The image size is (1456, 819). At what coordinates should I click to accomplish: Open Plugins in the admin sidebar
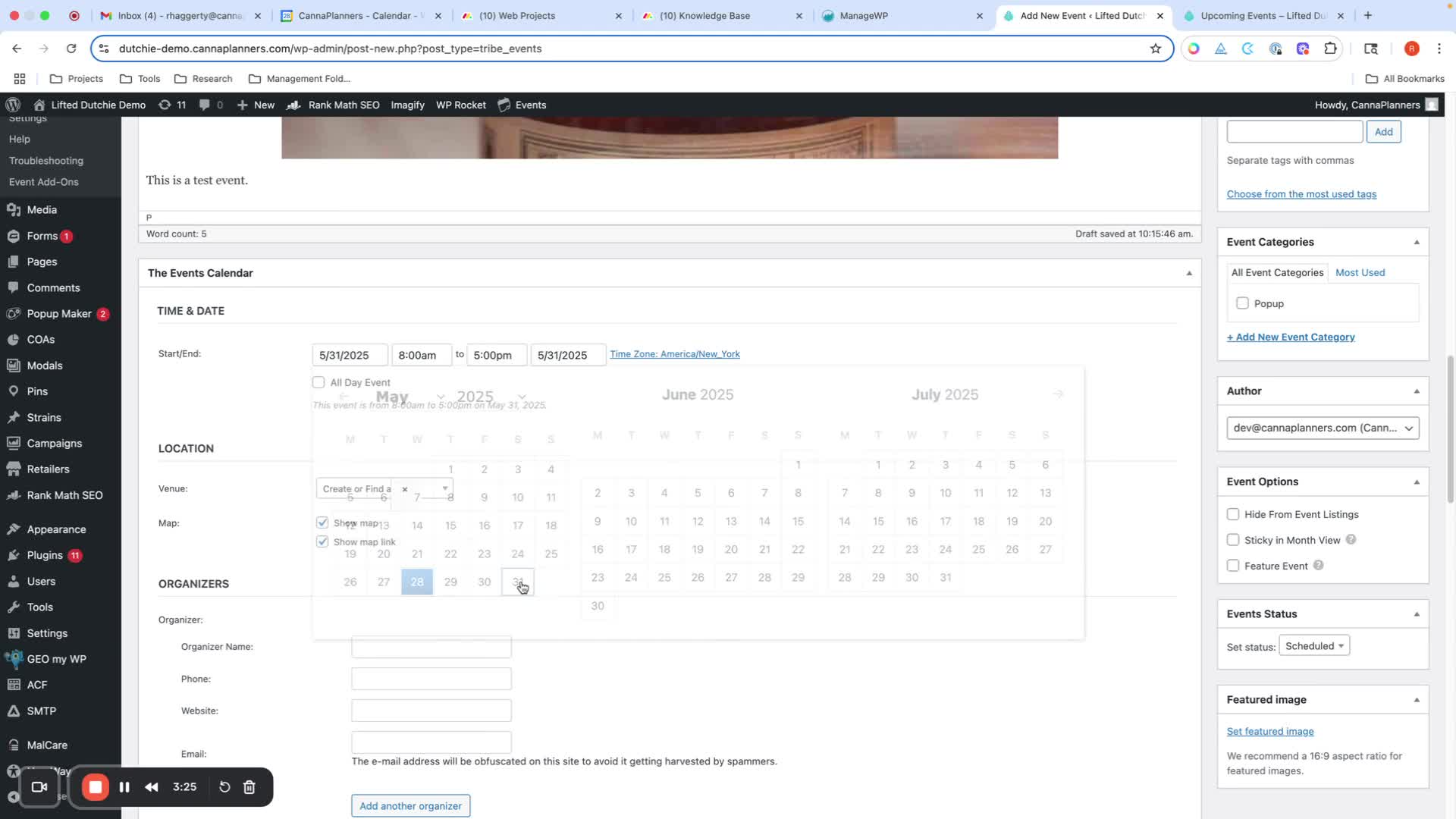point(45,555)
